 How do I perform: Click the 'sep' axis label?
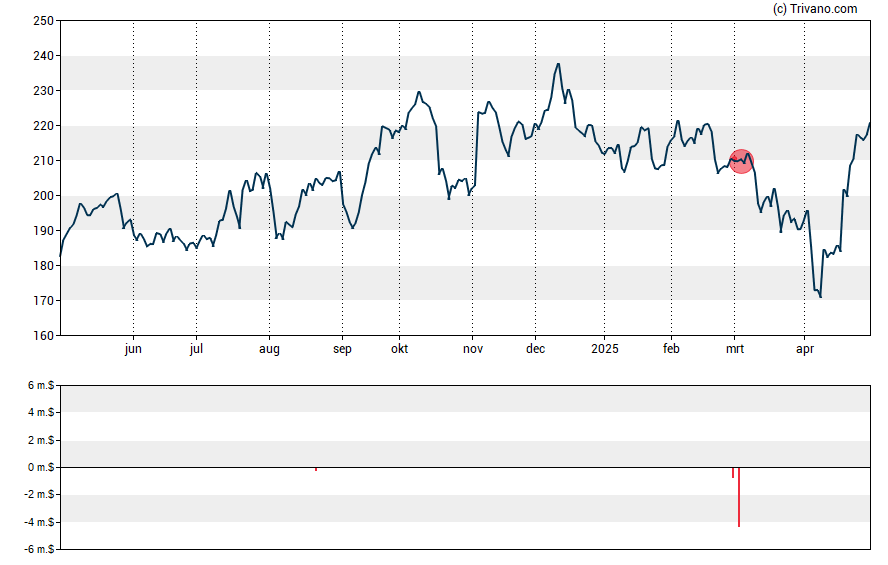tap(342, 349)
